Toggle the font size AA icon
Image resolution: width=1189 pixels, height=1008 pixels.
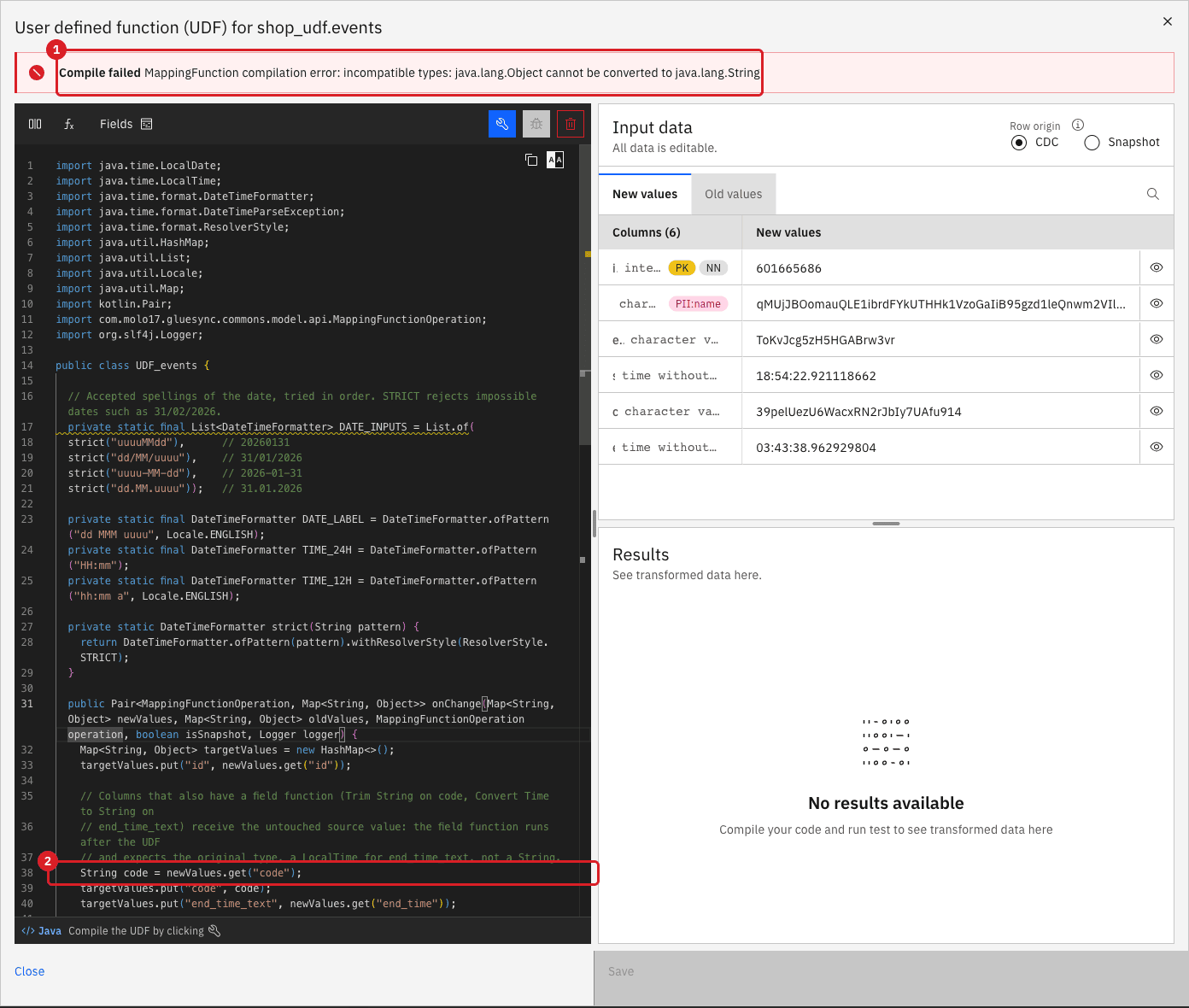pos(555,160)
